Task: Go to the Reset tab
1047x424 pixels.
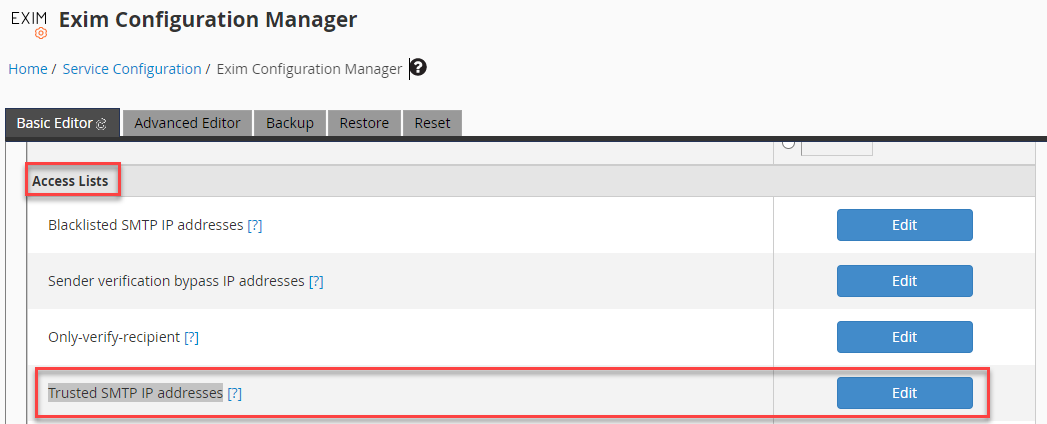Action: coord(432,123)
